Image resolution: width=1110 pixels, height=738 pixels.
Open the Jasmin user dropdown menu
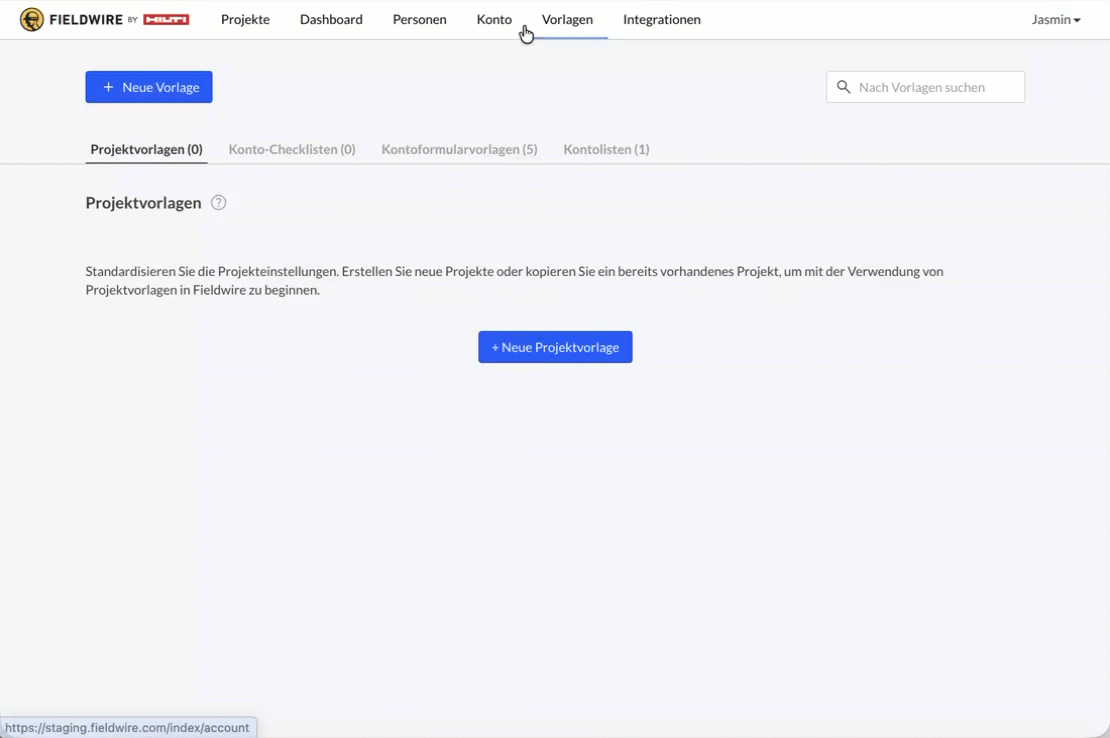[1055, 20]
